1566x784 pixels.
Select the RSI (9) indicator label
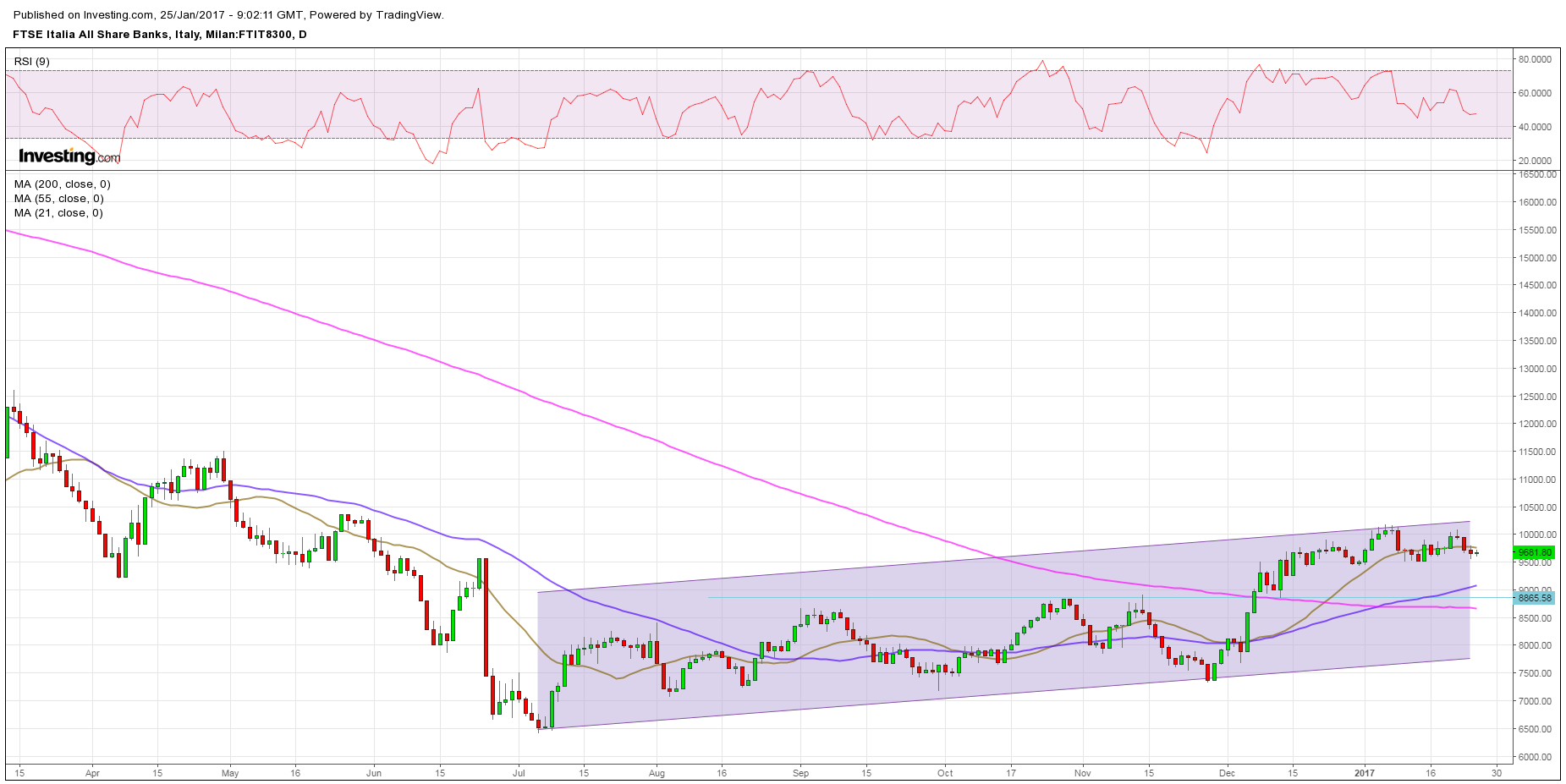(x=32, y=62)
